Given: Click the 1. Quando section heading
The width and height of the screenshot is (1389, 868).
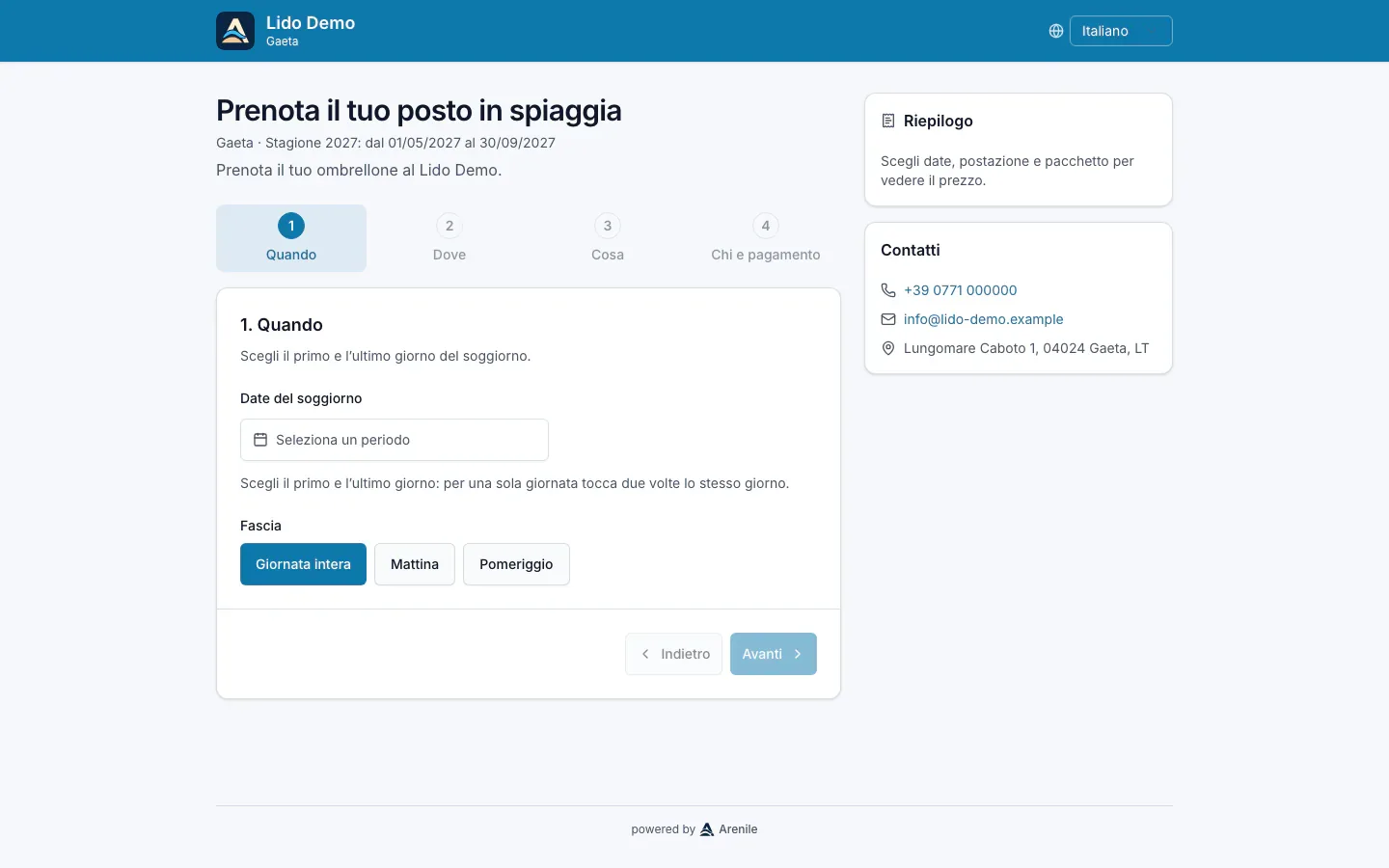Looking at the screenshot, I should point(282,325).
